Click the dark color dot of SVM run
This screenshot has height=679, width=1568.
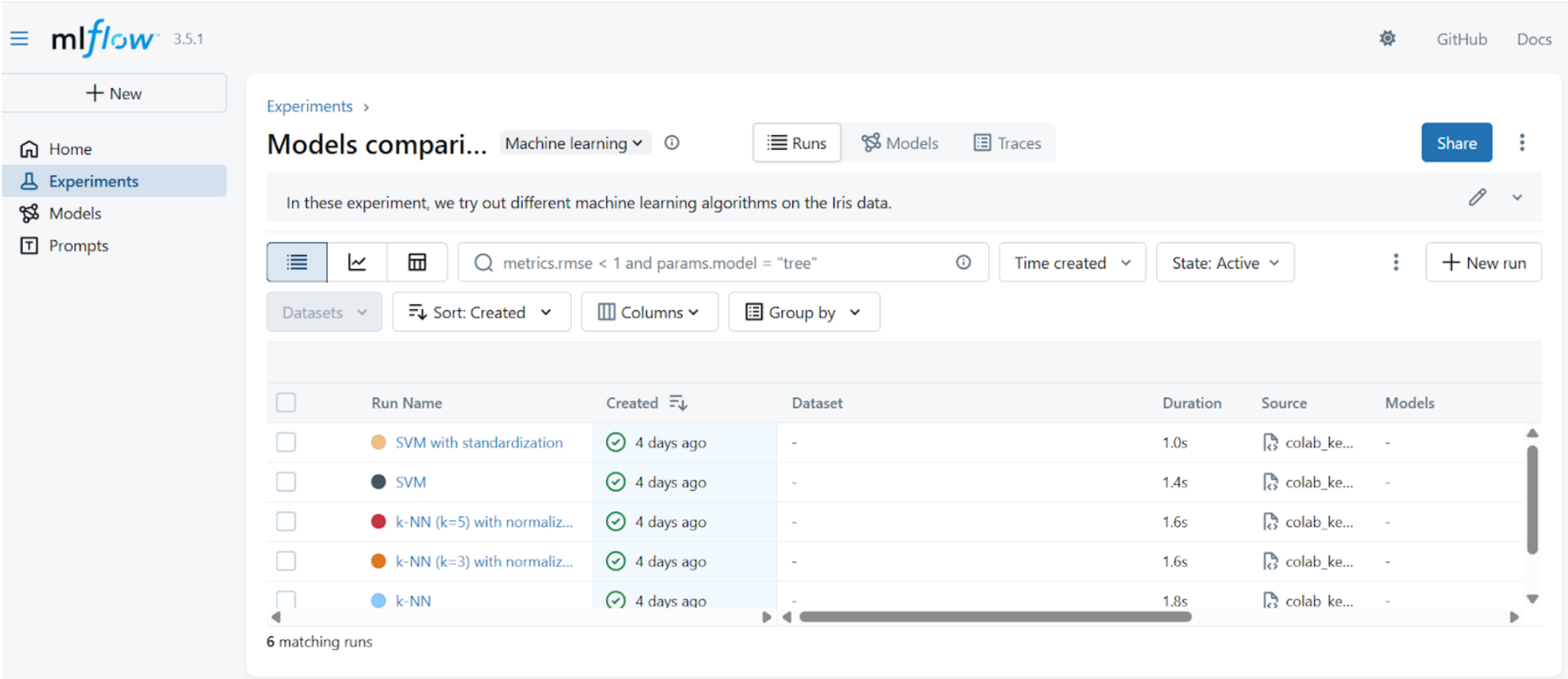point(378,482)
